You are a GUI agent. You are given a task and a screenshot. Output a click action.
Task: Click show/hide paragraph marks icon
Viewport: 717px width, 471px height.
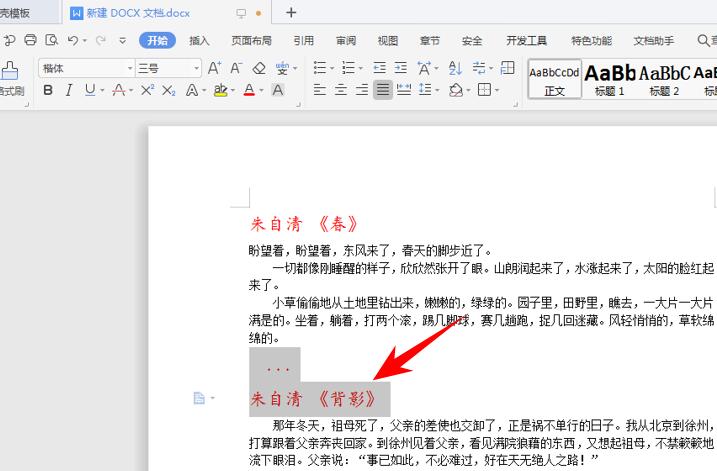[479, 68]
